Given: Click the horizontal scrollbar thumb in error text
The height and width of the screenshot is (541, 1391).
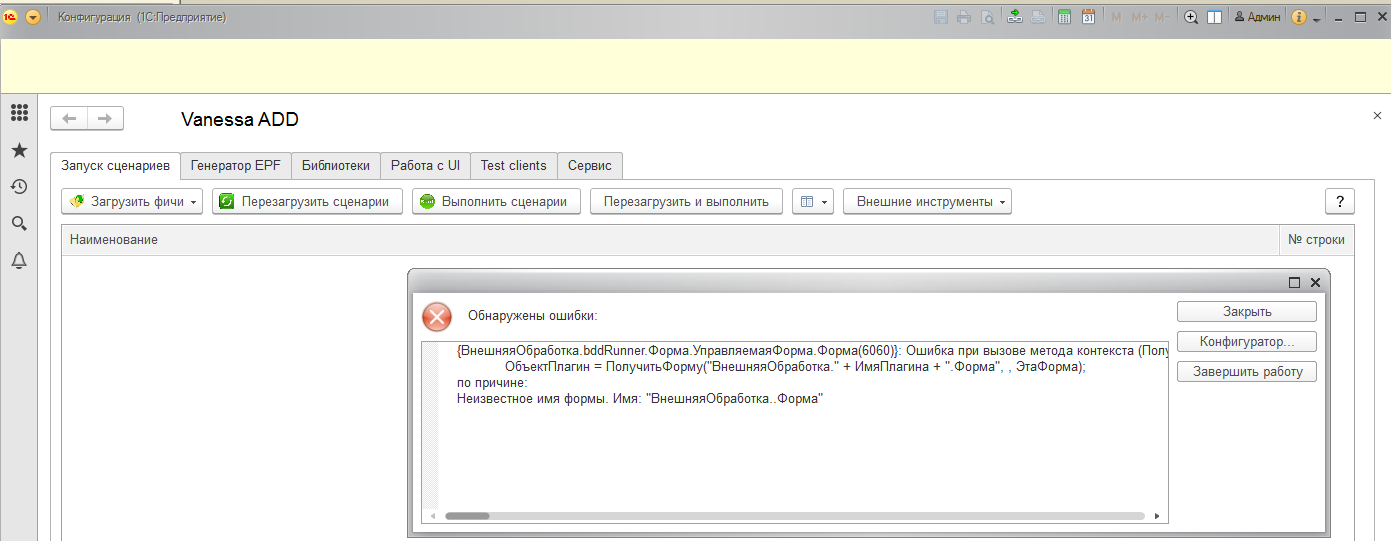Looking at the screenshot, I should coord(467,516).
